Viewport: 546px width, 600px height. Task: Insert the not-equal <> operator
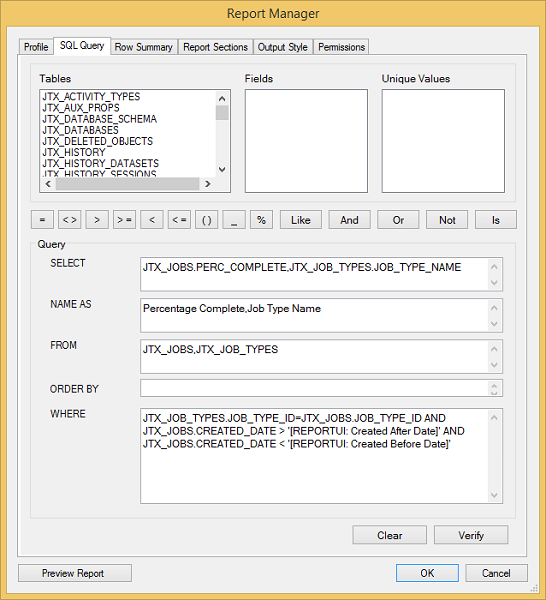coord(70,220)
